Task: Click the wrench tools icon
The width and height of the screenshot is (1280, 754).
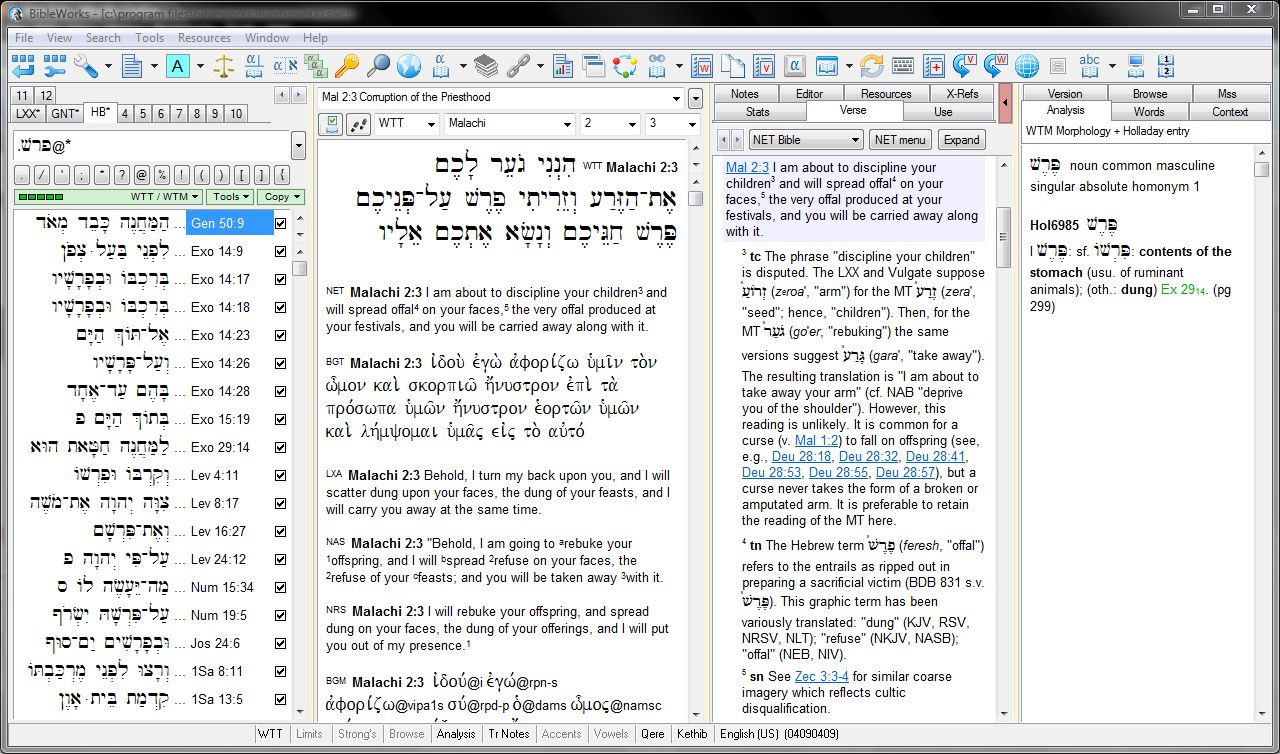Action: tap(85, 67)
